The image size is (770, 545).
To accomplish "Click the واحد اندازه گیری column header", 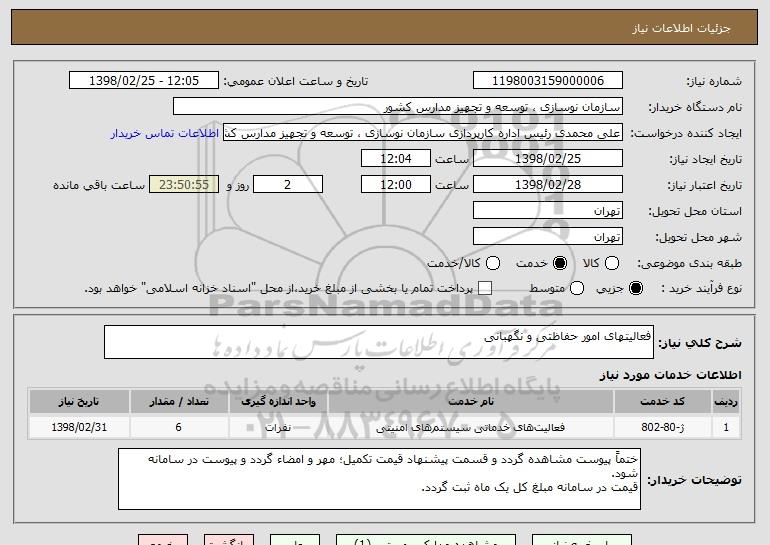I will pos(278,402).
